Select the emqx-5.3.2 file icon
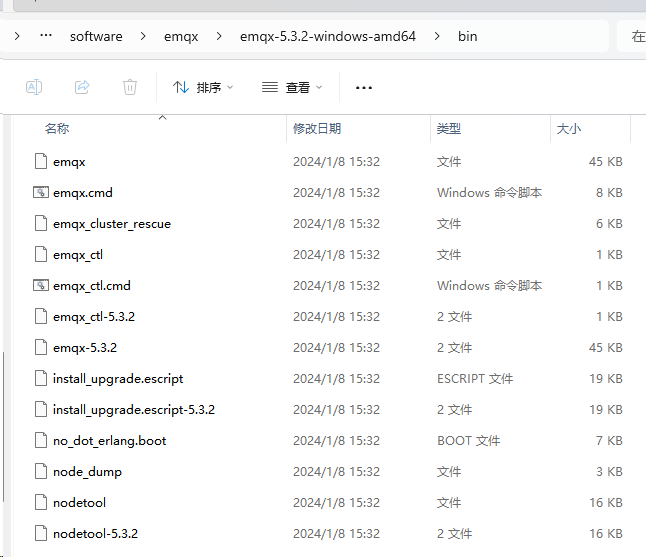Screen dimensions: 646x557 [41, 347]
